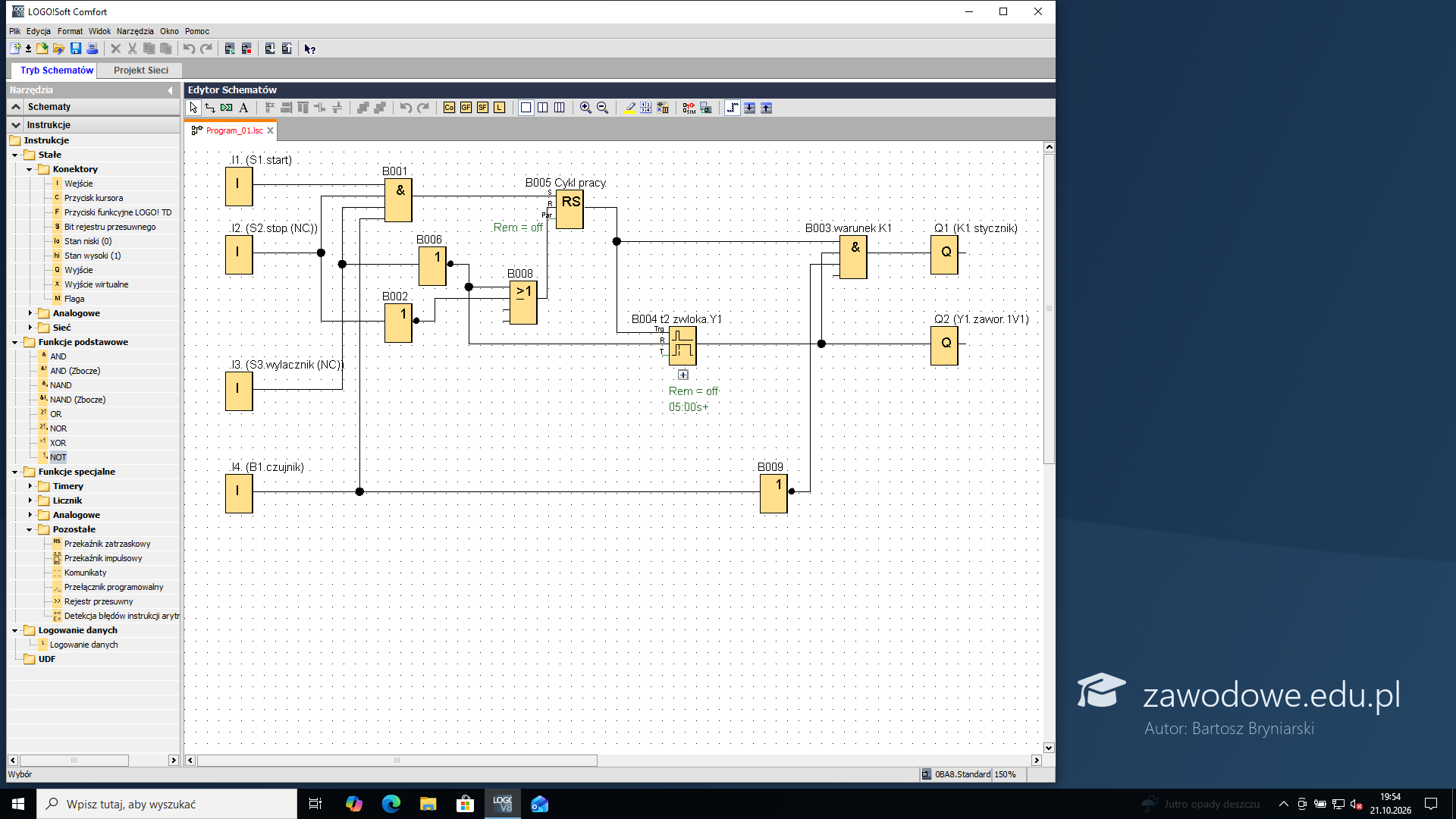The height and width of the screenshot is (819, 1456).
Task: Print the current circuit program
Action: click(x=93, y=49)
